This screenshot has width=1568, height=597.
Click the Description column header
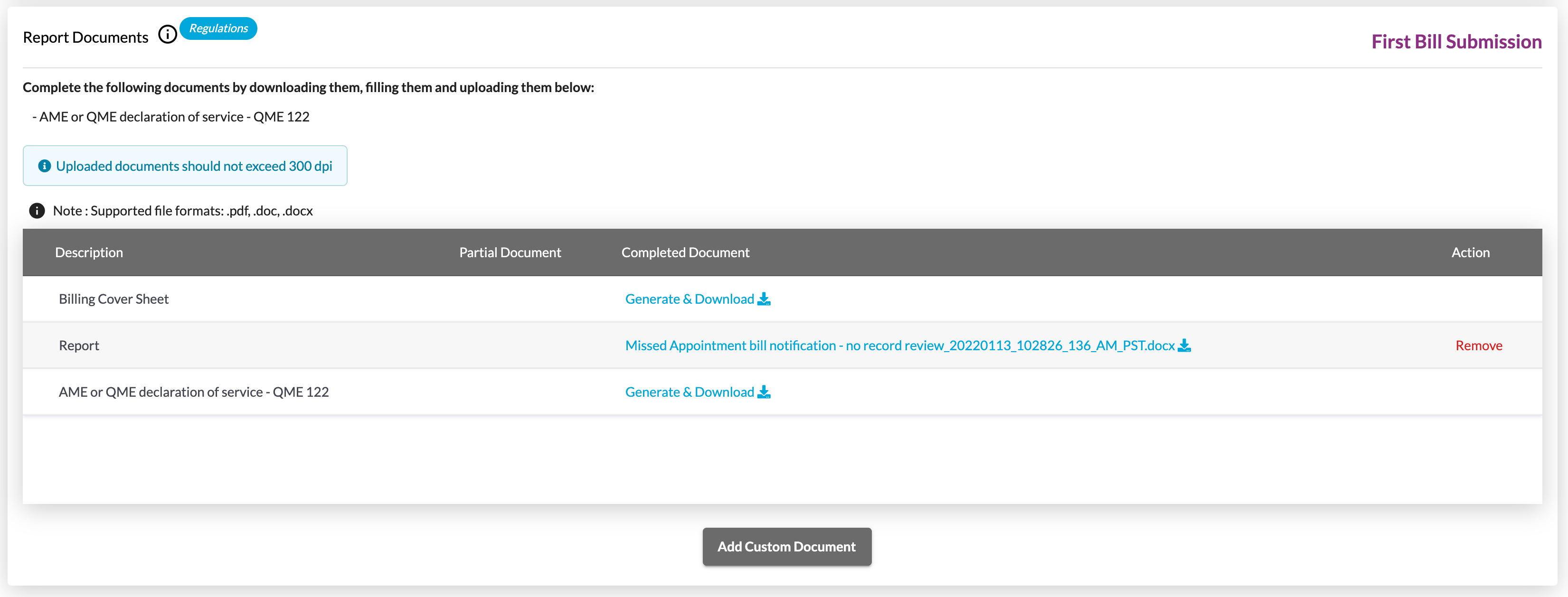(x=89, y=252)
